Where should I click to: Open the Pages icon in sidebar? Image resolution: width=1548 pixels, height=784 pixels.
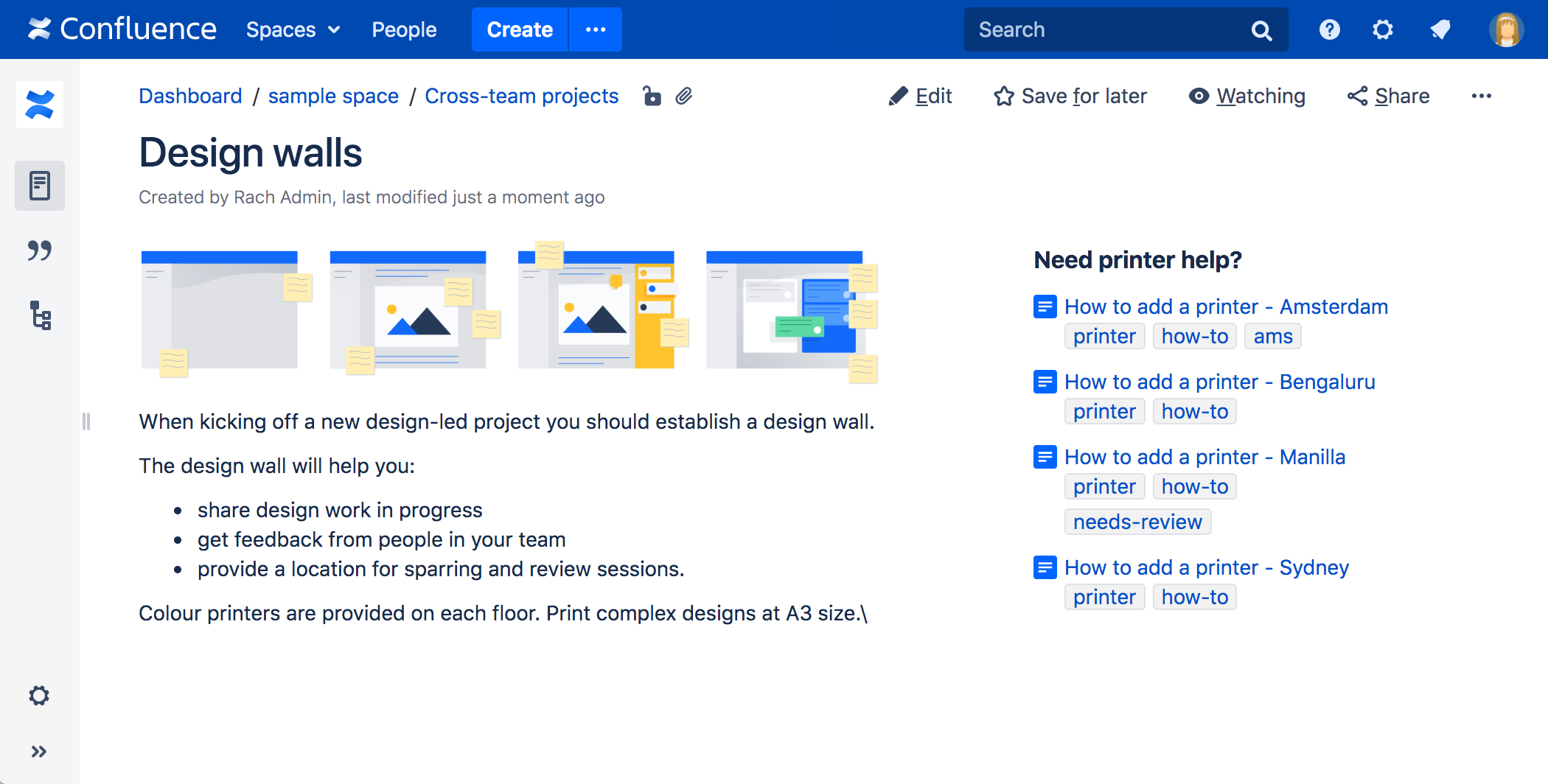(40, 186)
